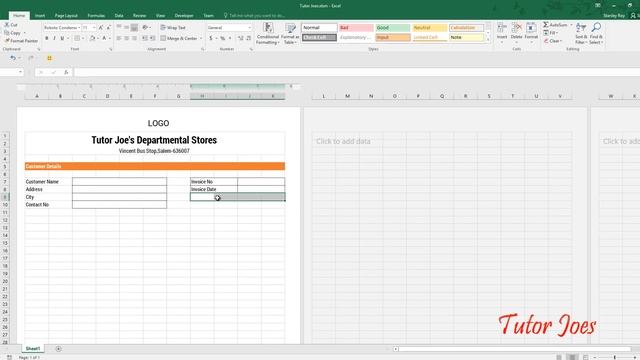
Task: Open Find & Select menu
Action: [596, 33]
